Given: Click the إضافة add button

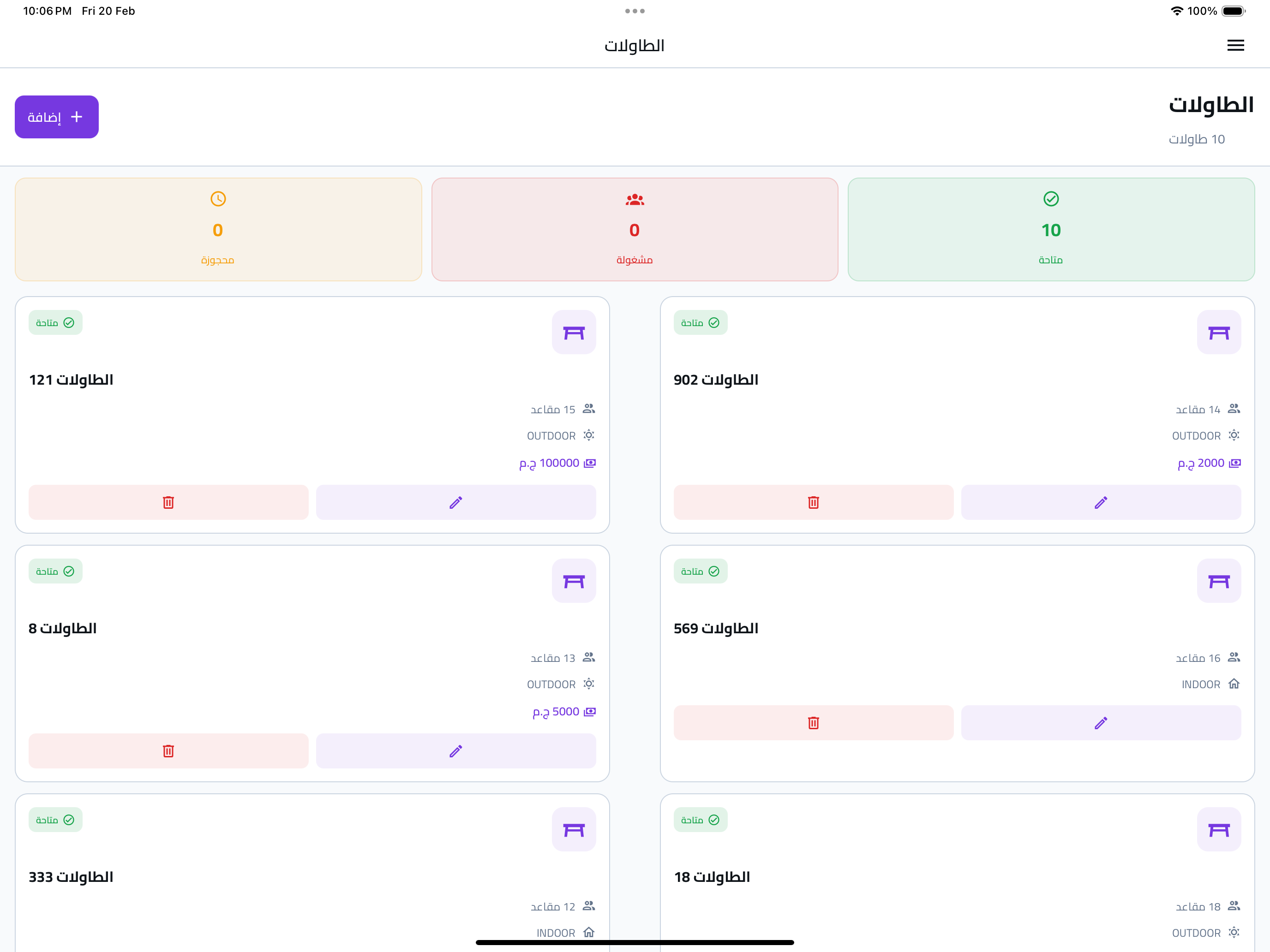Looking at the screenshot, I should coord(56,117).
